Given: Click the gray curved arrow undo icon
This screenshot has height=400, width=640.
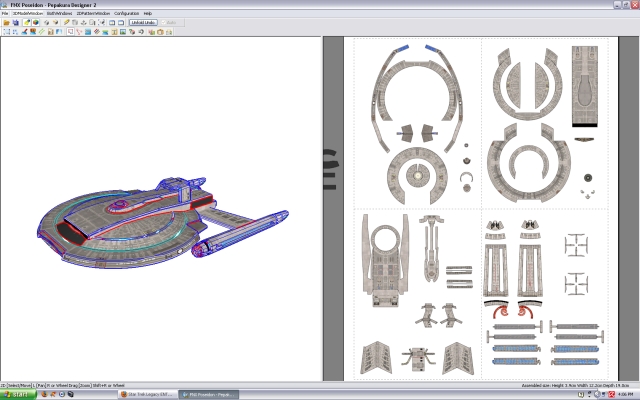Looking at the screenshot, I should coord(141,31).
